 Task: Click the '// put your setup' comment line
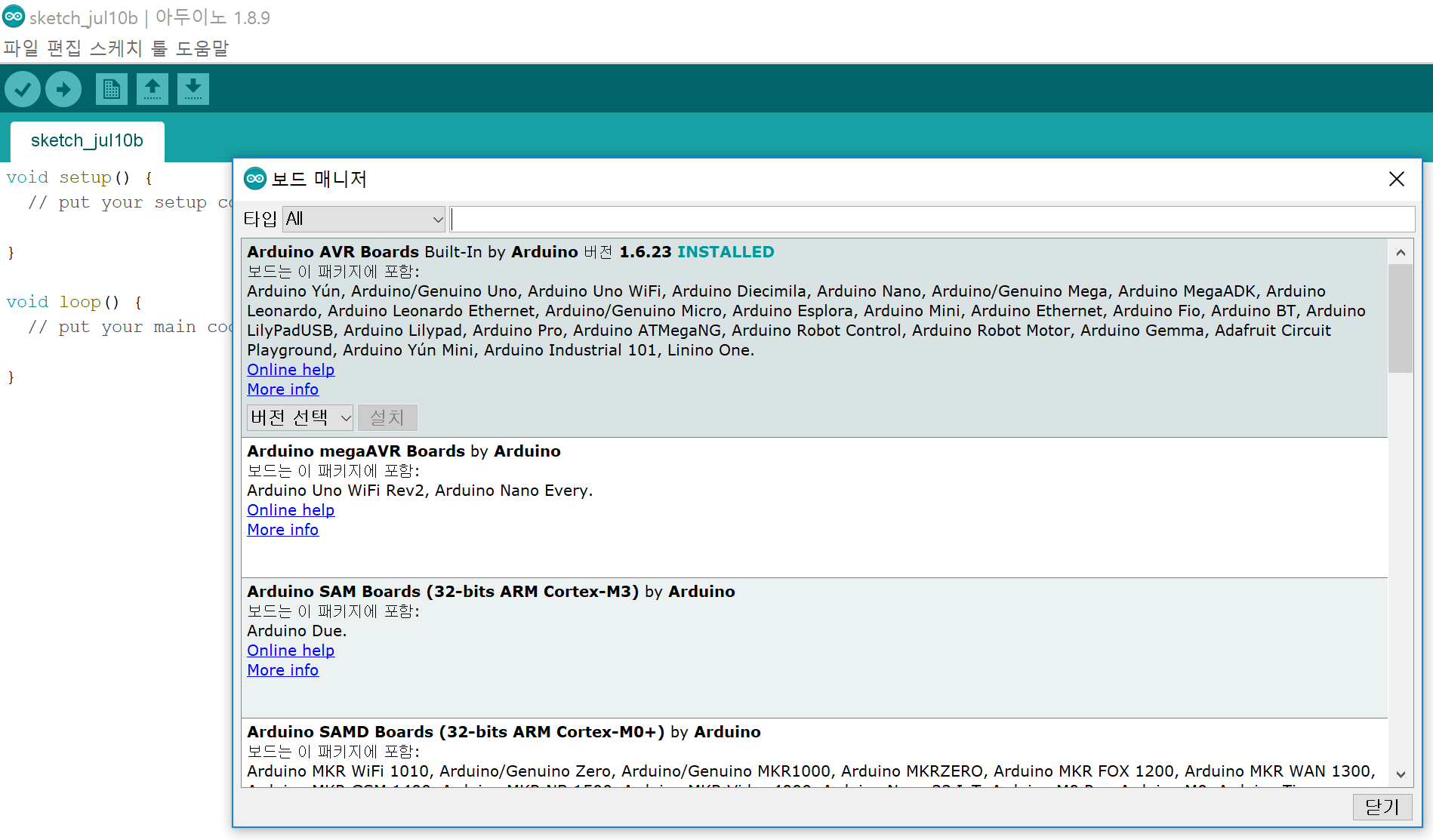click(x=130, y=203)
